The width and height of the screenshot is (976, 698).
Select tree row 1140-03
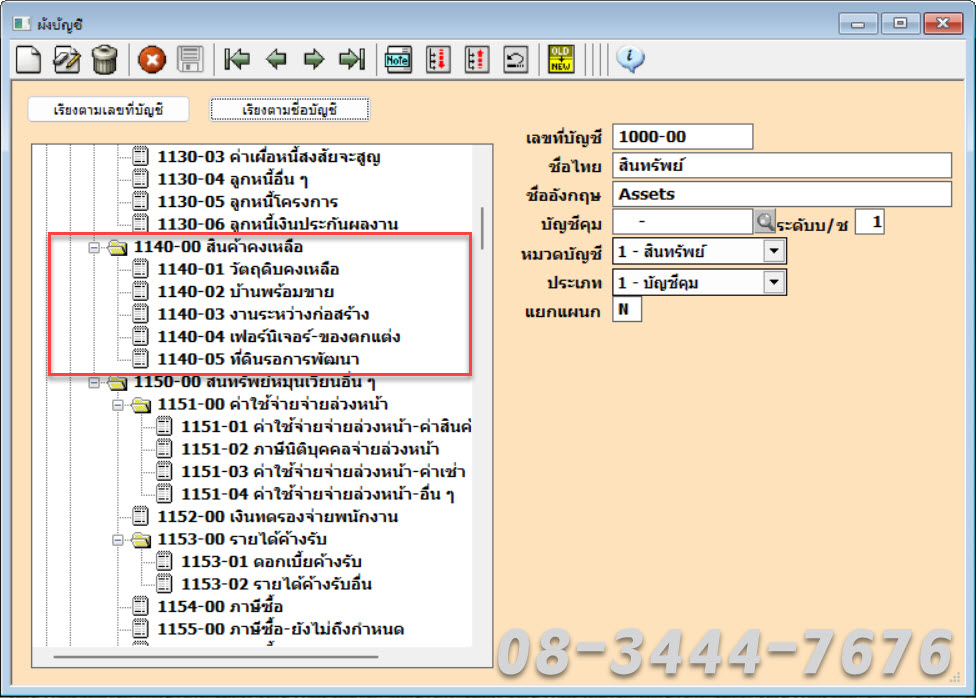[x=263, y=314]
